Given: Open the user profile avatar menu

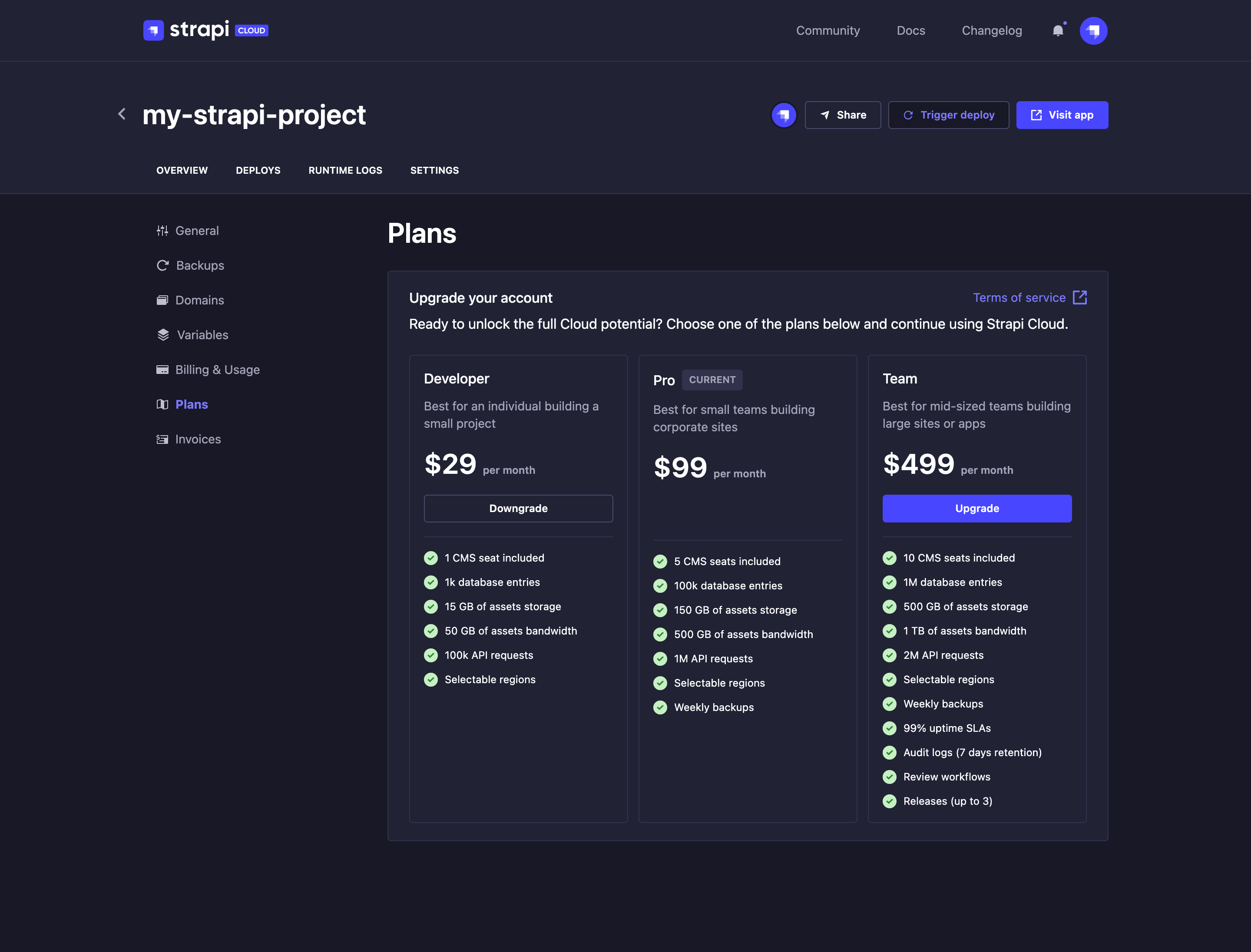Looking at the screenshot, I should [1093, 30].
